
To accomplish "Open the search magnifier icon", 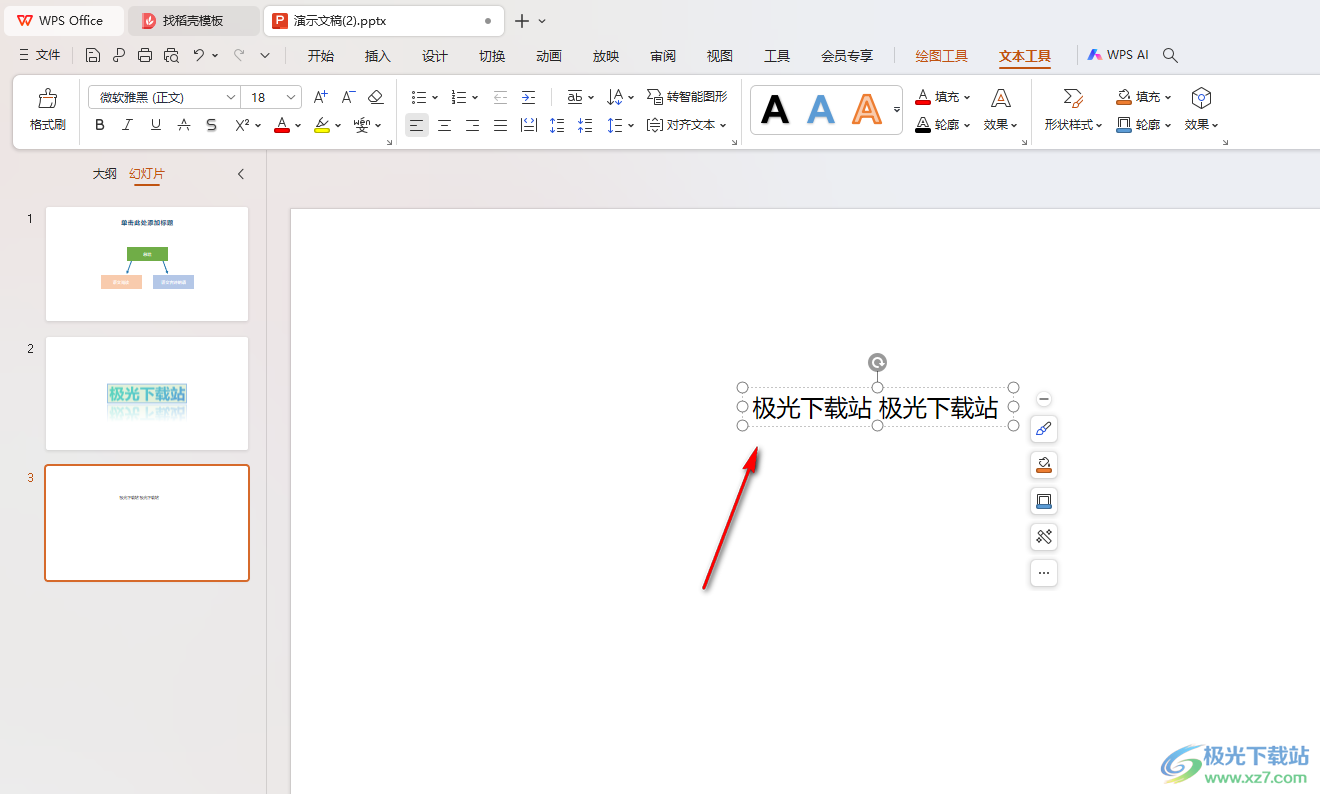I will pyautogui.click(x=1170, y=55).
